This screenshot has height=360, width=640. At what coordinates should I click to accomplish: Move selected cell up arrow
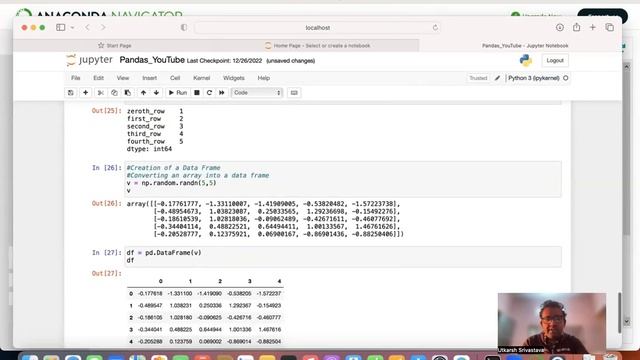(x=143, y=93)
